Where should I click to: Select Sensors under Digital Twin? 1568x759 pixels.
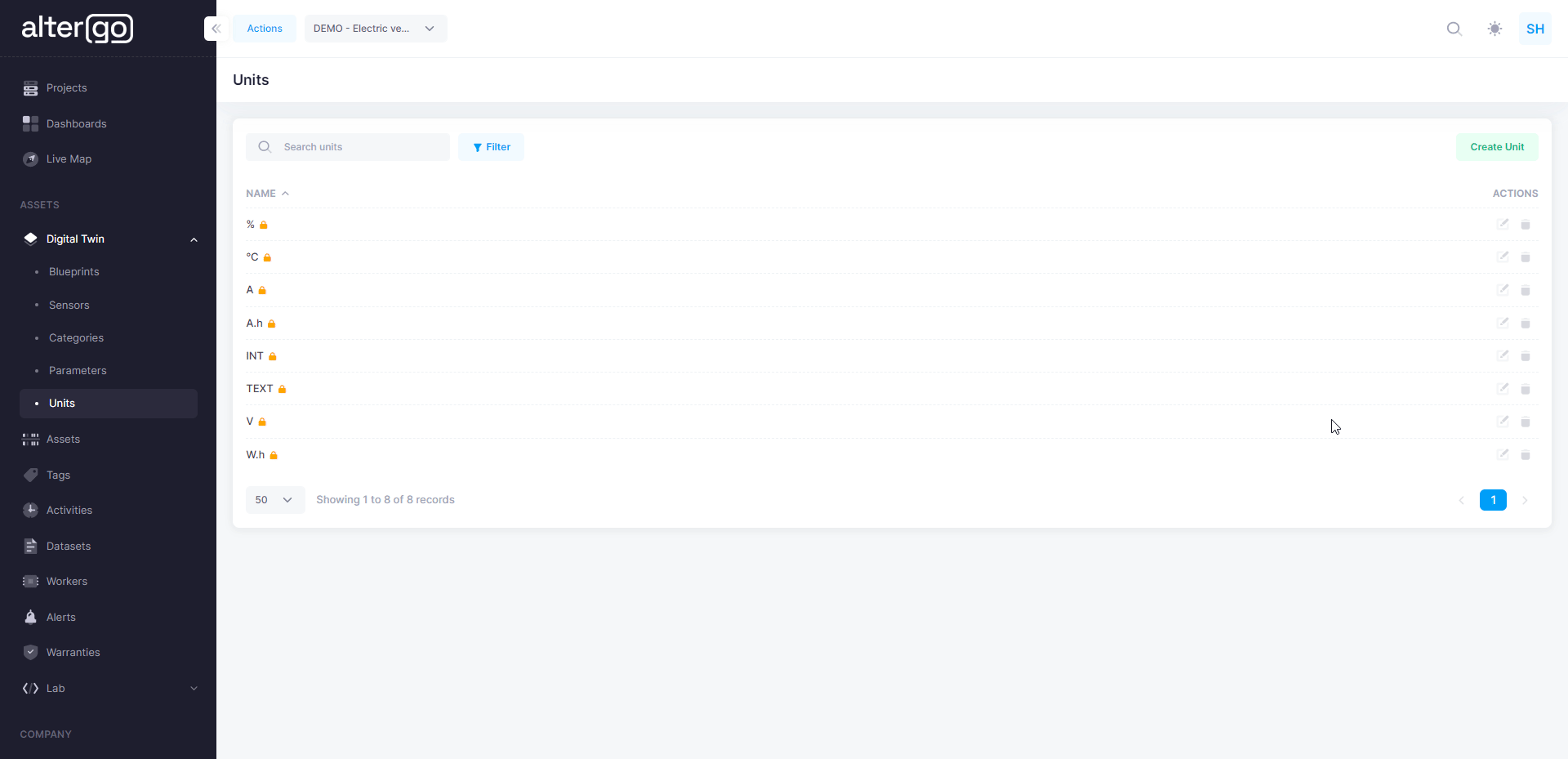click(x=68, y=305)
